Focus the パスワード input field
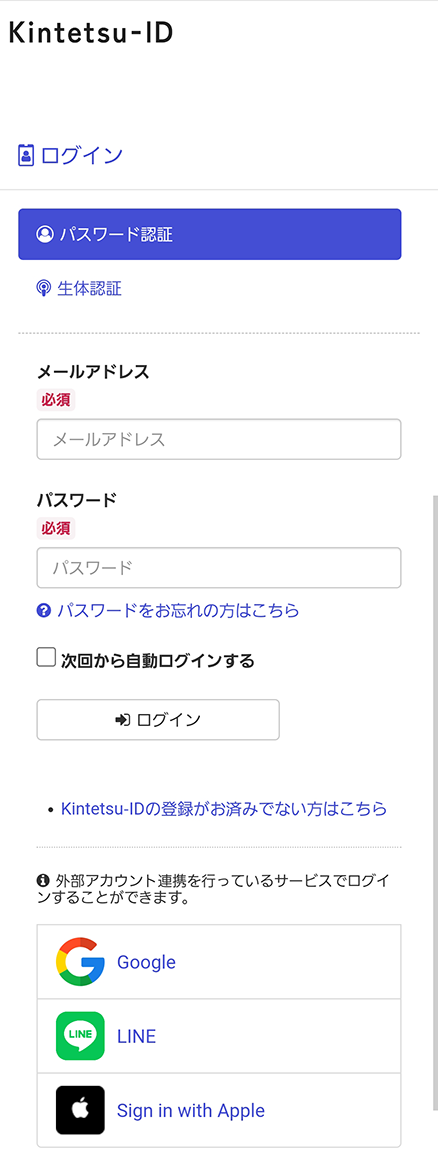Viewport: 438px width, 1175px height. (219, 568)
